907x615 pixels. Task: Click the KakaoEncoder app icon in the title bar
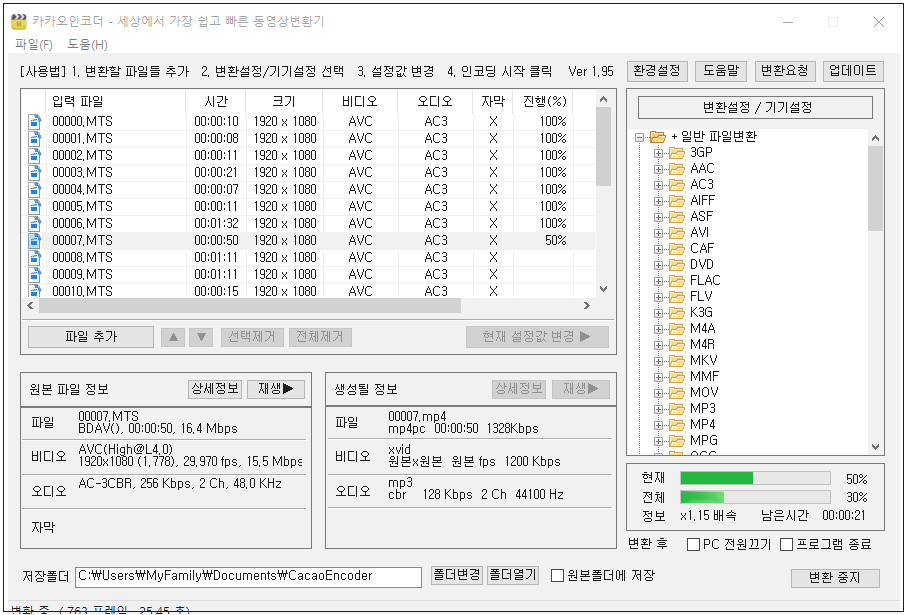[x=19, y=22]
